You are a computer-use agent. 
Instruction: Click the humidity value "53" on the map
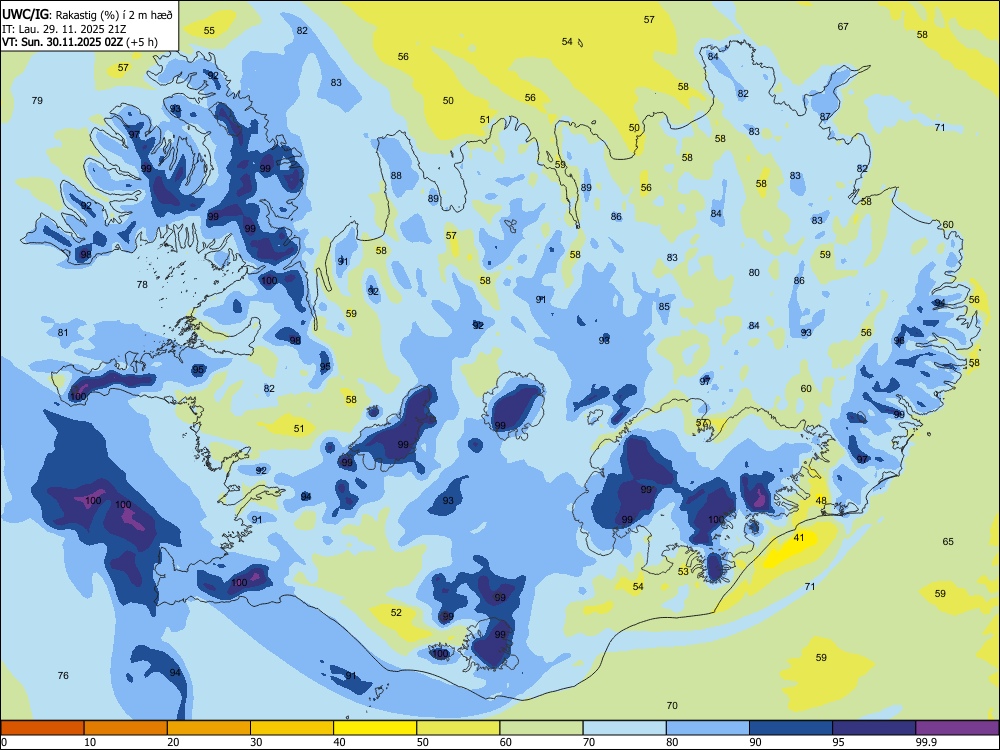[683, 571]
